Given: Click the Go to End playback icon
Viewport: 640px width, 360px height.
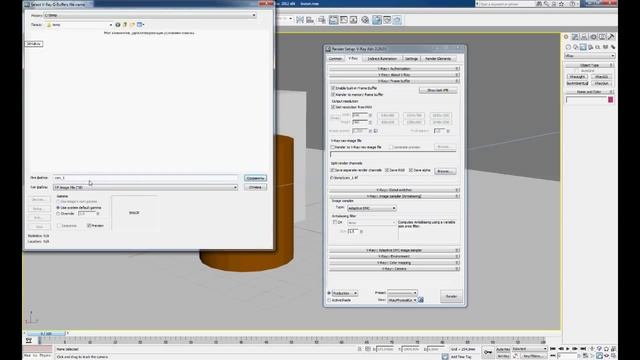Looking at the screenshot, I should (x=583, y=349).
